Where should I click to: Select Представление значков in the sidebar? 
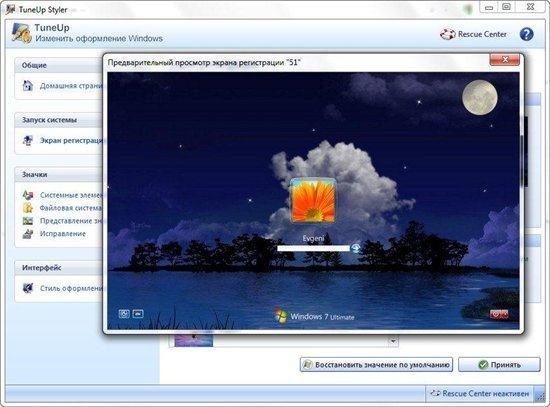72,221
